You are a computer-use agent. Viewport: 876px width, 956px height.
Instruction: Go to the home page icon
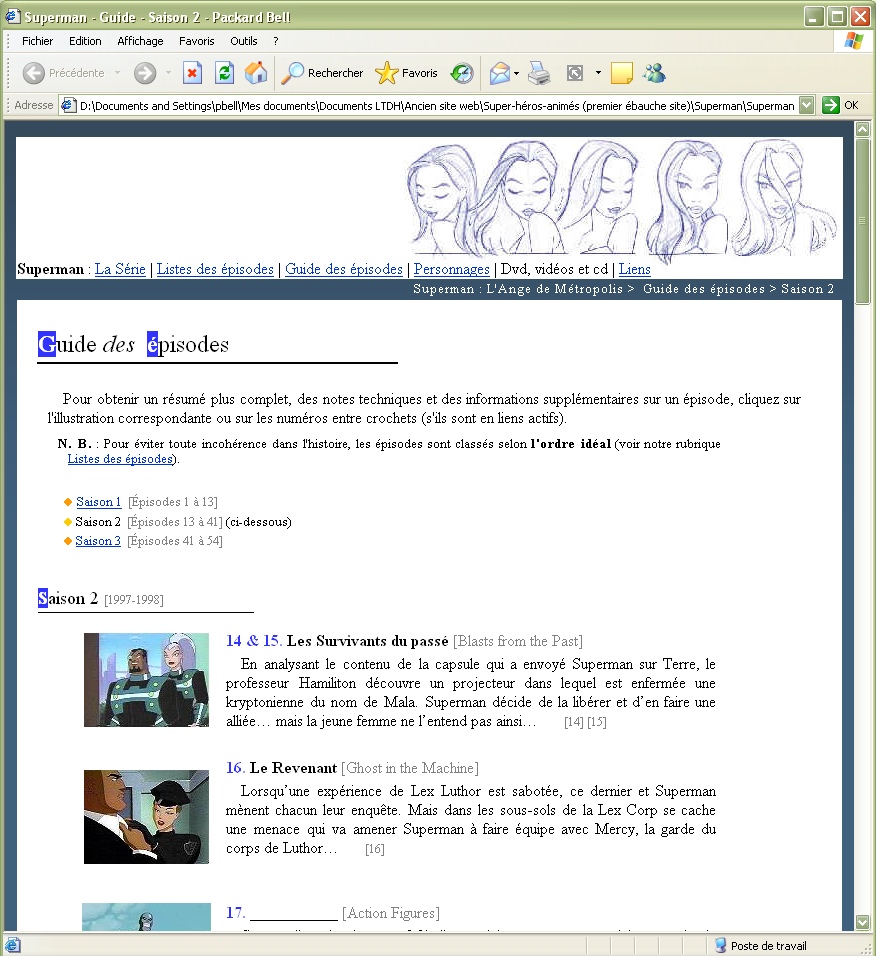pos(256,73)
